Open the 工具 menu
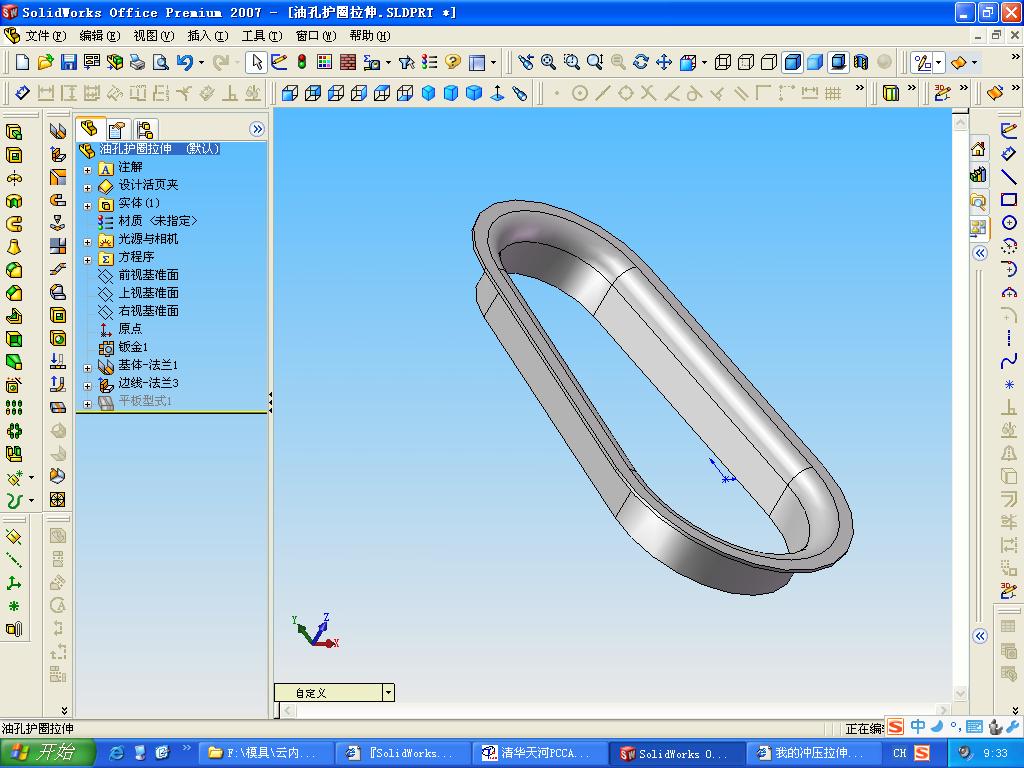 click(x=262, y=36)
